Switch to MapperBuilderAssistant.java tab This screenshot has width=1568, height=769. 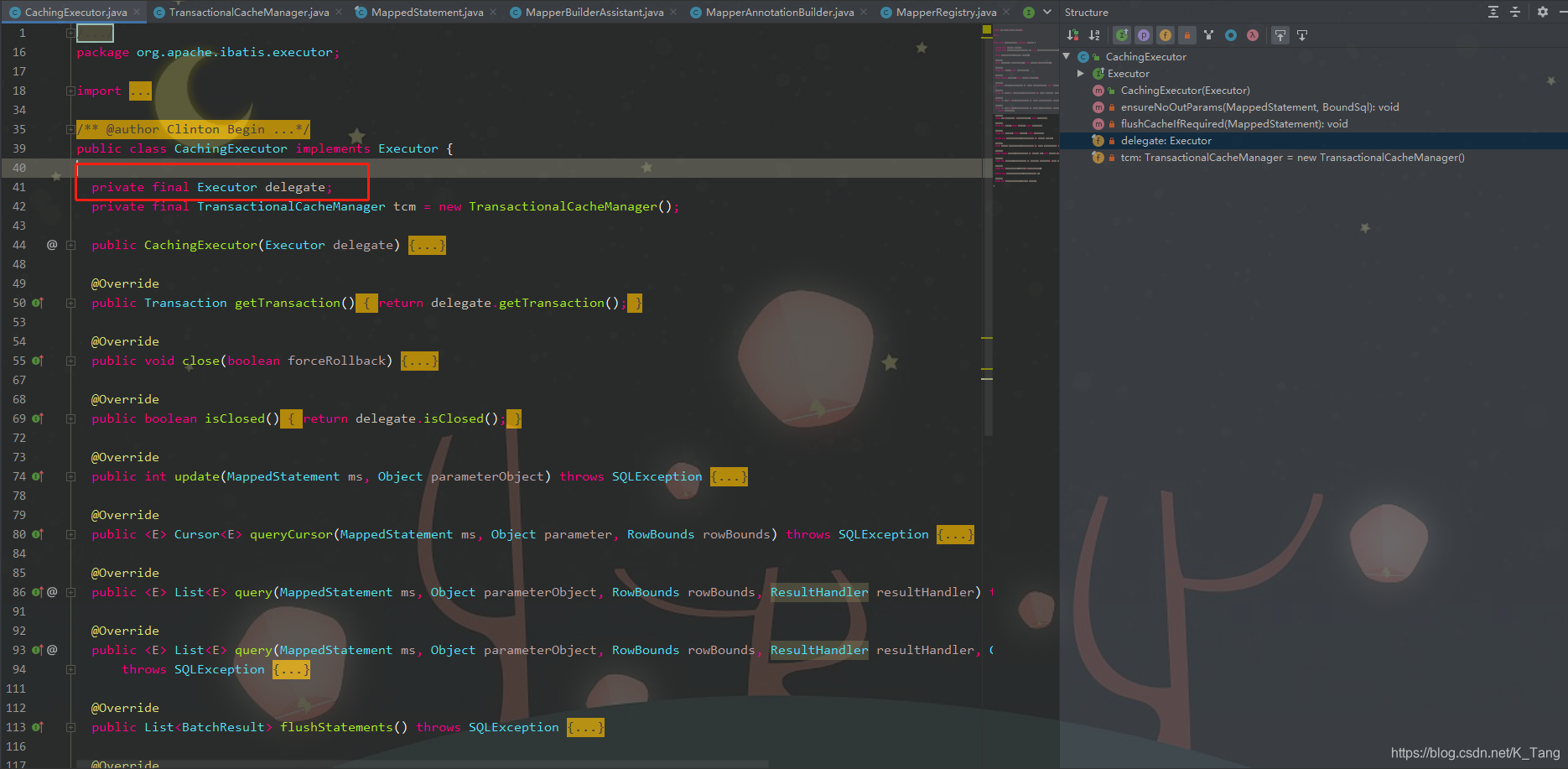coord(594,12)
